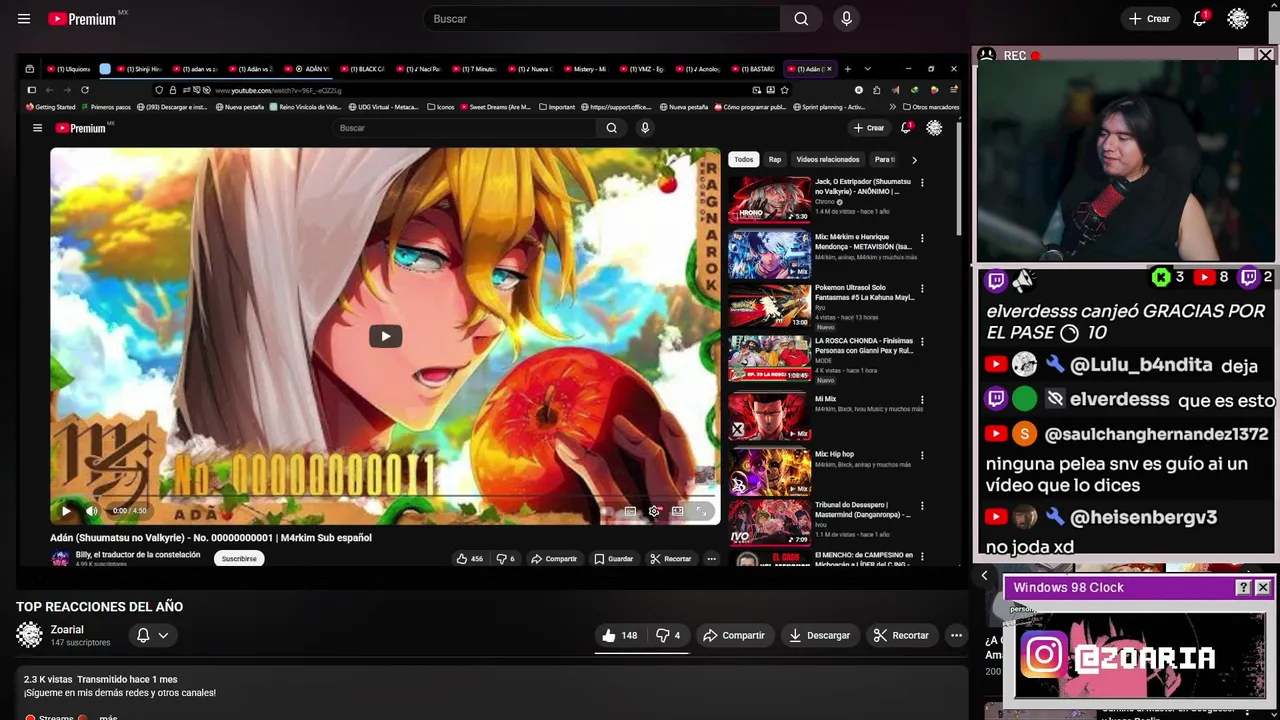Focus the top Buscar search field

point(601,19)
